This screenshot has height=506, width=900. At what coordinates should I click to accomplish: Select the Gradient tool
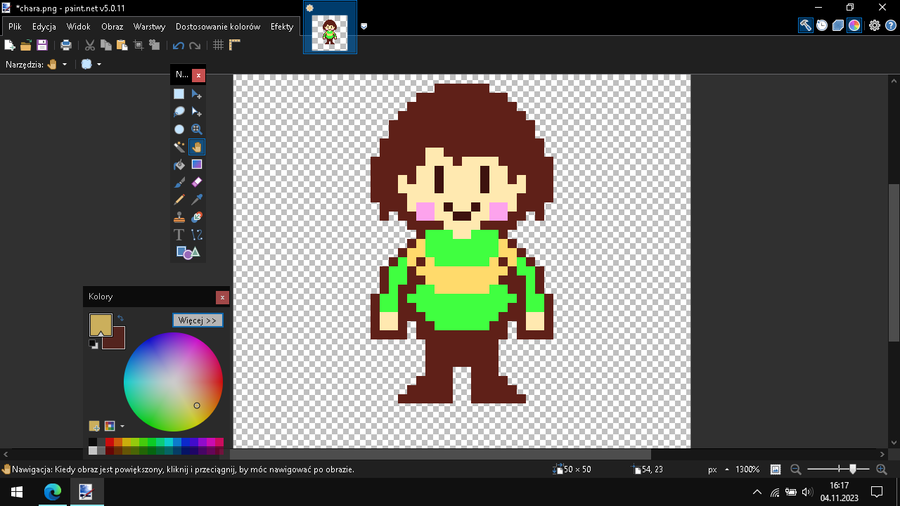197,165
